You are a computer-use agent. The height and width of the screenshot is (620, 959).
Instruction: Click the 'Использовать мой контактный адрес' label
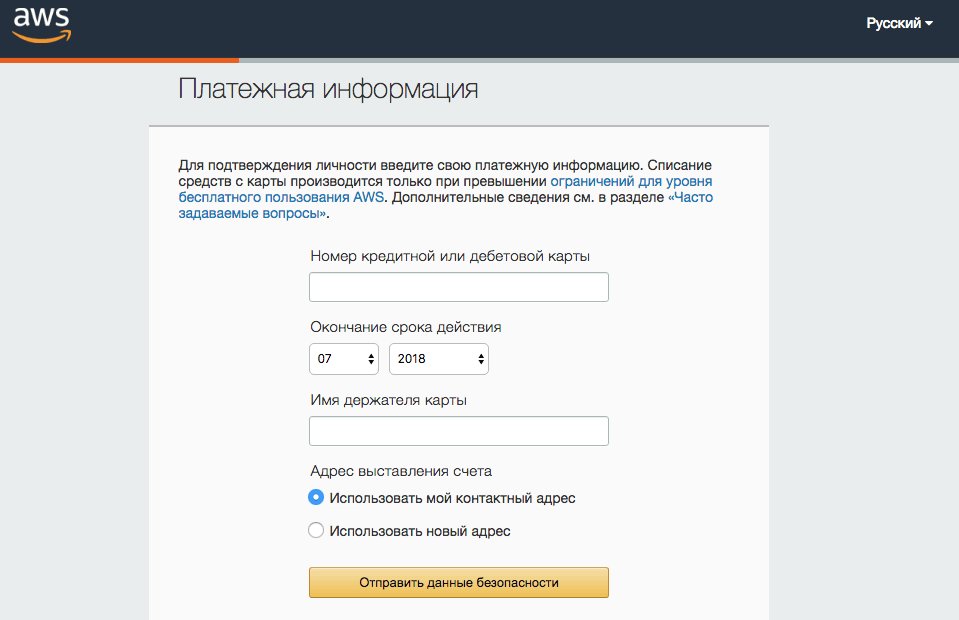452,498
